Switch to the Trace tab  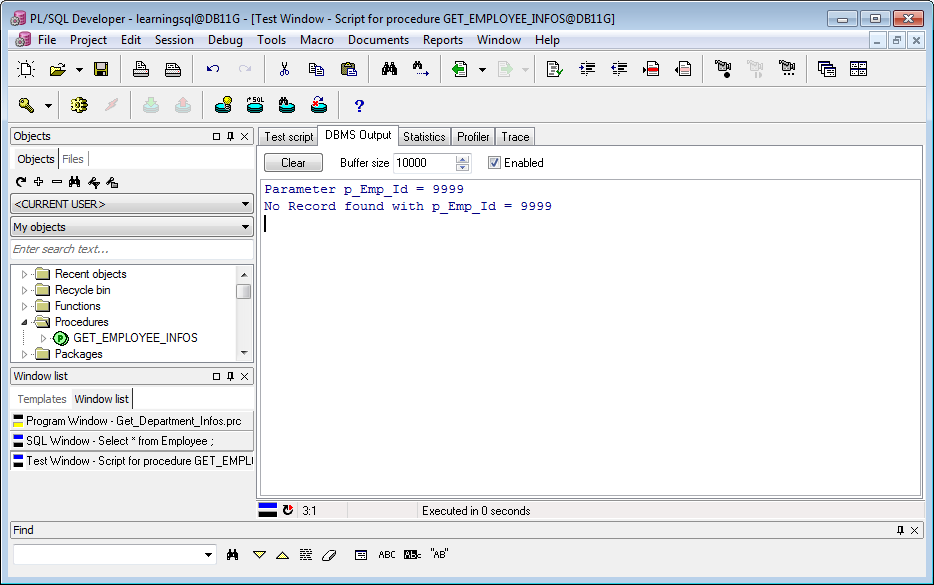[x=515, y=137]
